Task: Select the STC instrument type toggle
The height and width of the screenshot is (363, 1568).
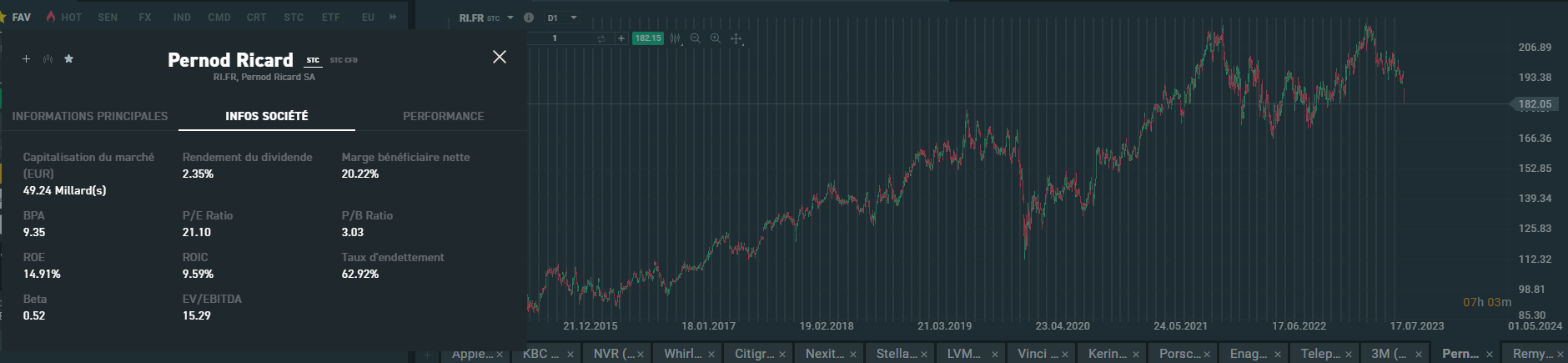Action: [313, 60]
